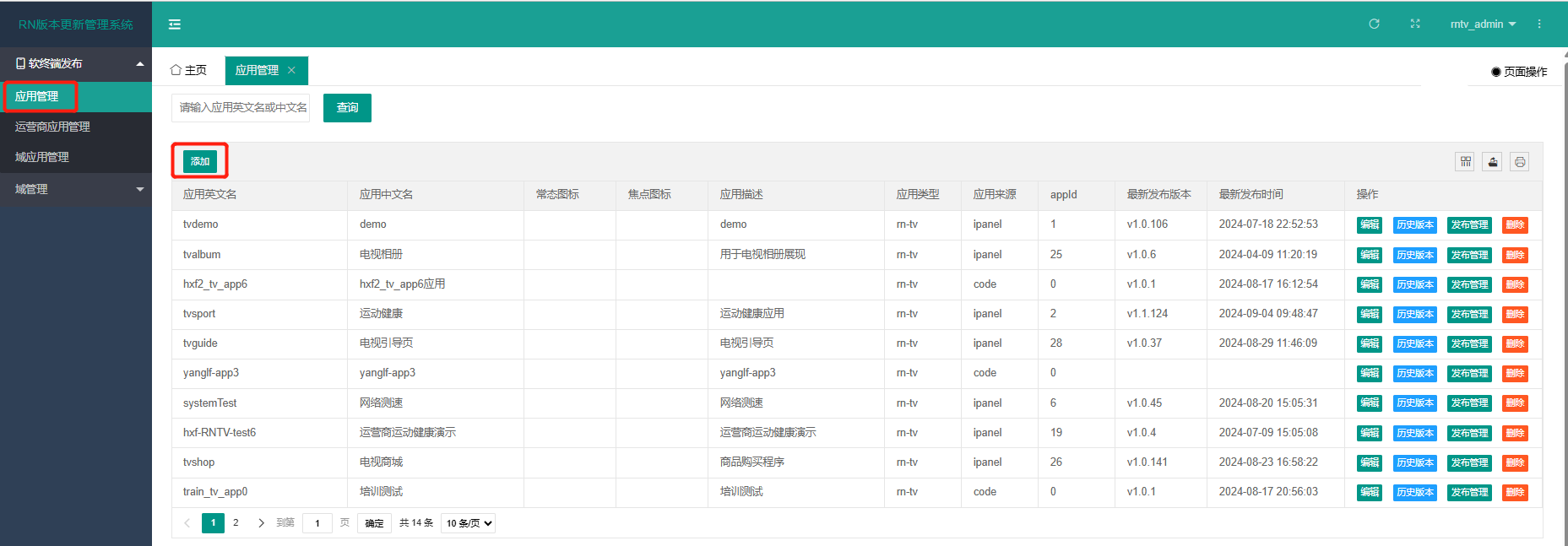Collapse the 软终端发布 sidebar section
This screenshot has height=546, width=1568.
(x=76, y=63)
